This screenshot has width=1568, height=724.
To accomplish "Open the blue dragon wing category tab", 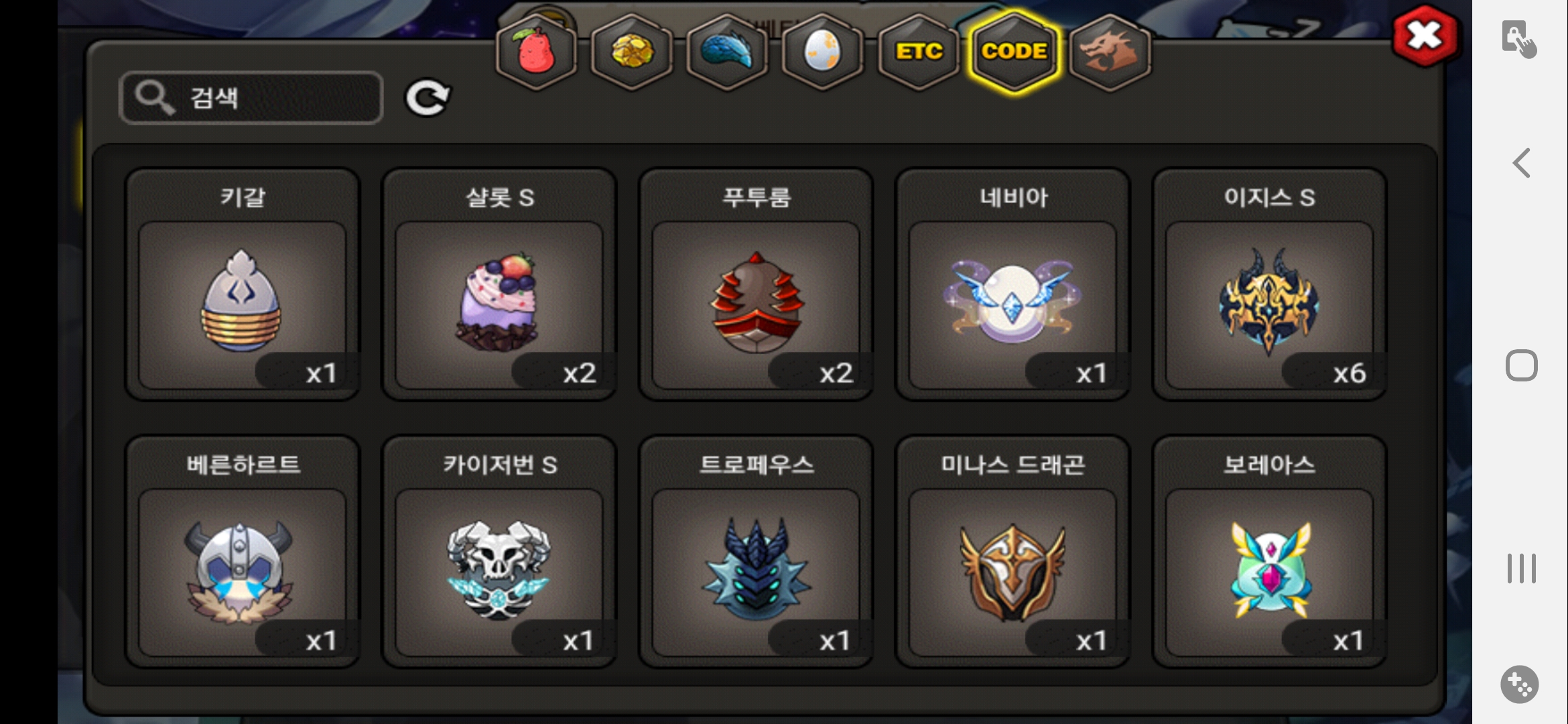I will click(727, 52).
